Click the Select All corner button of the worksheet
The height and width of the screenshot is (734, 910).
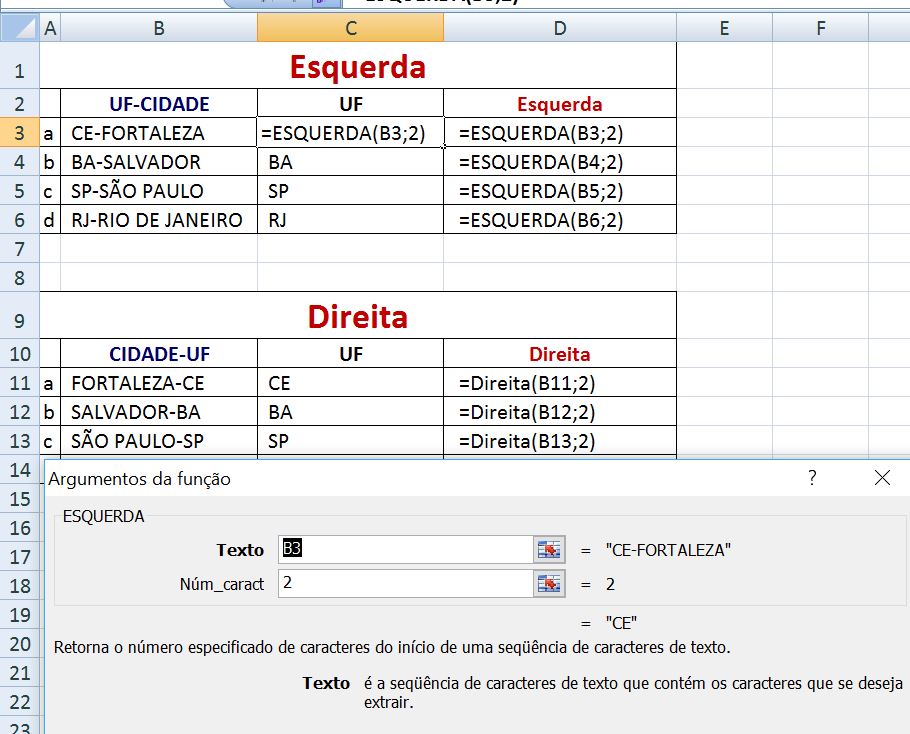pyautogui.click(x=19, y=27)
